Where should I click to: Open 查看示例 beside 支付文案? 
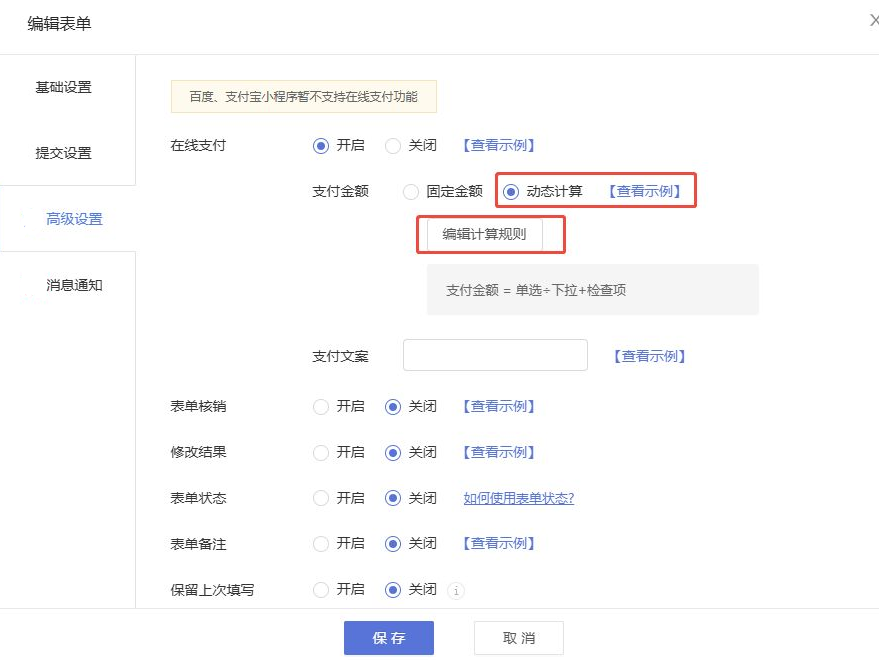click(648, 355)
